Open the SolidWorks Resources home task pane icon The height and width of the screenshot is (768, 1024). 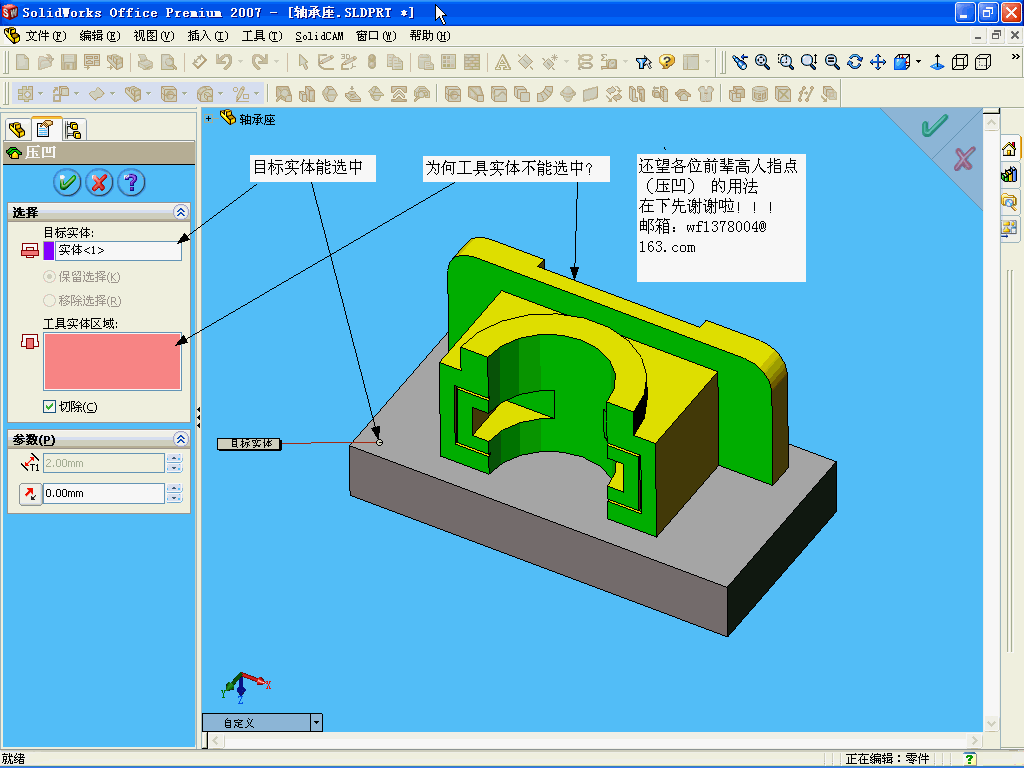coord(1009,149)
